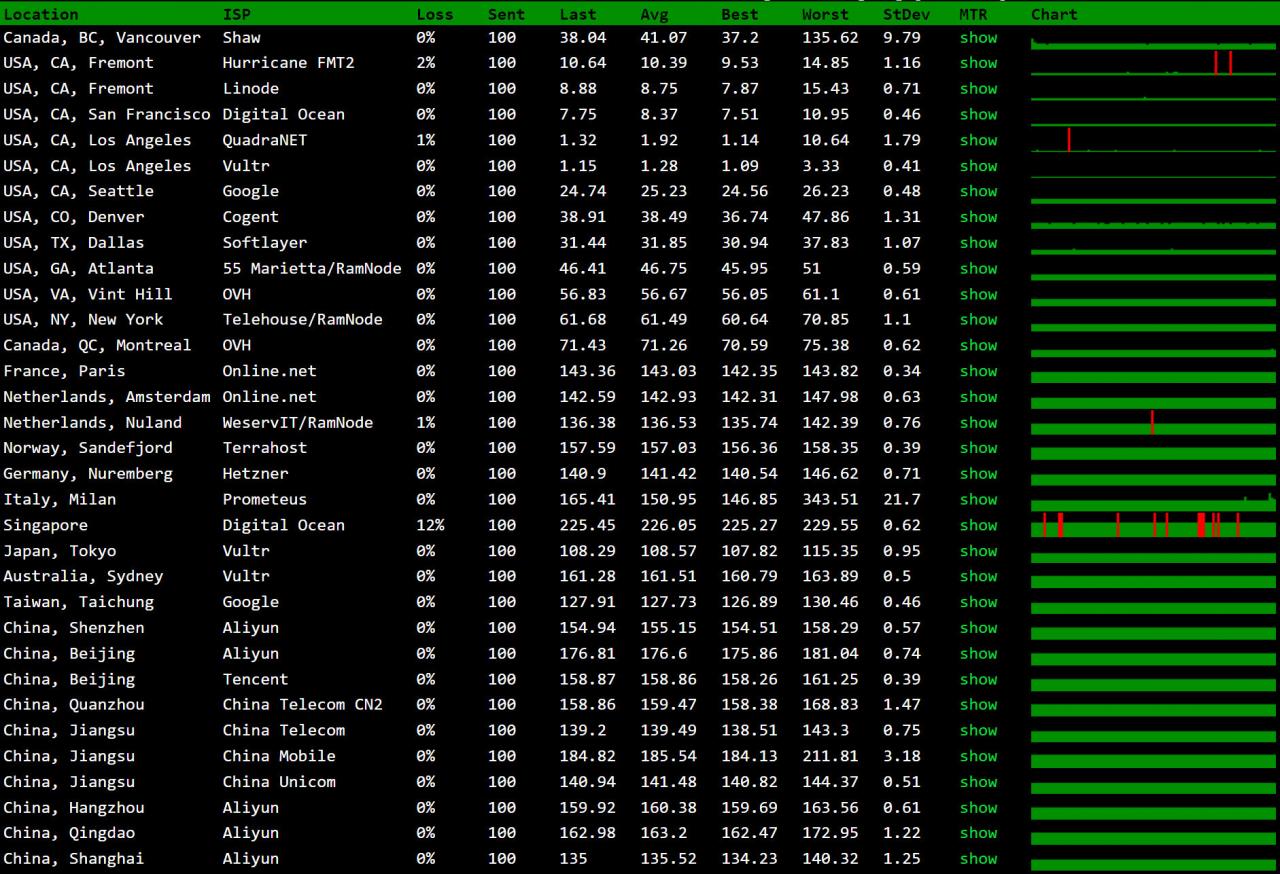Select 'Taiwan, Taichung' location cell

pos(78,602)
